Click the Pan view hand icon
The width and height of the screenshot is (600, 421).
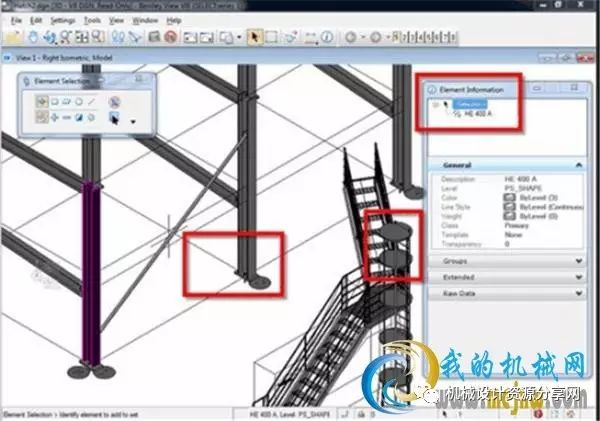tap(33, 38)
